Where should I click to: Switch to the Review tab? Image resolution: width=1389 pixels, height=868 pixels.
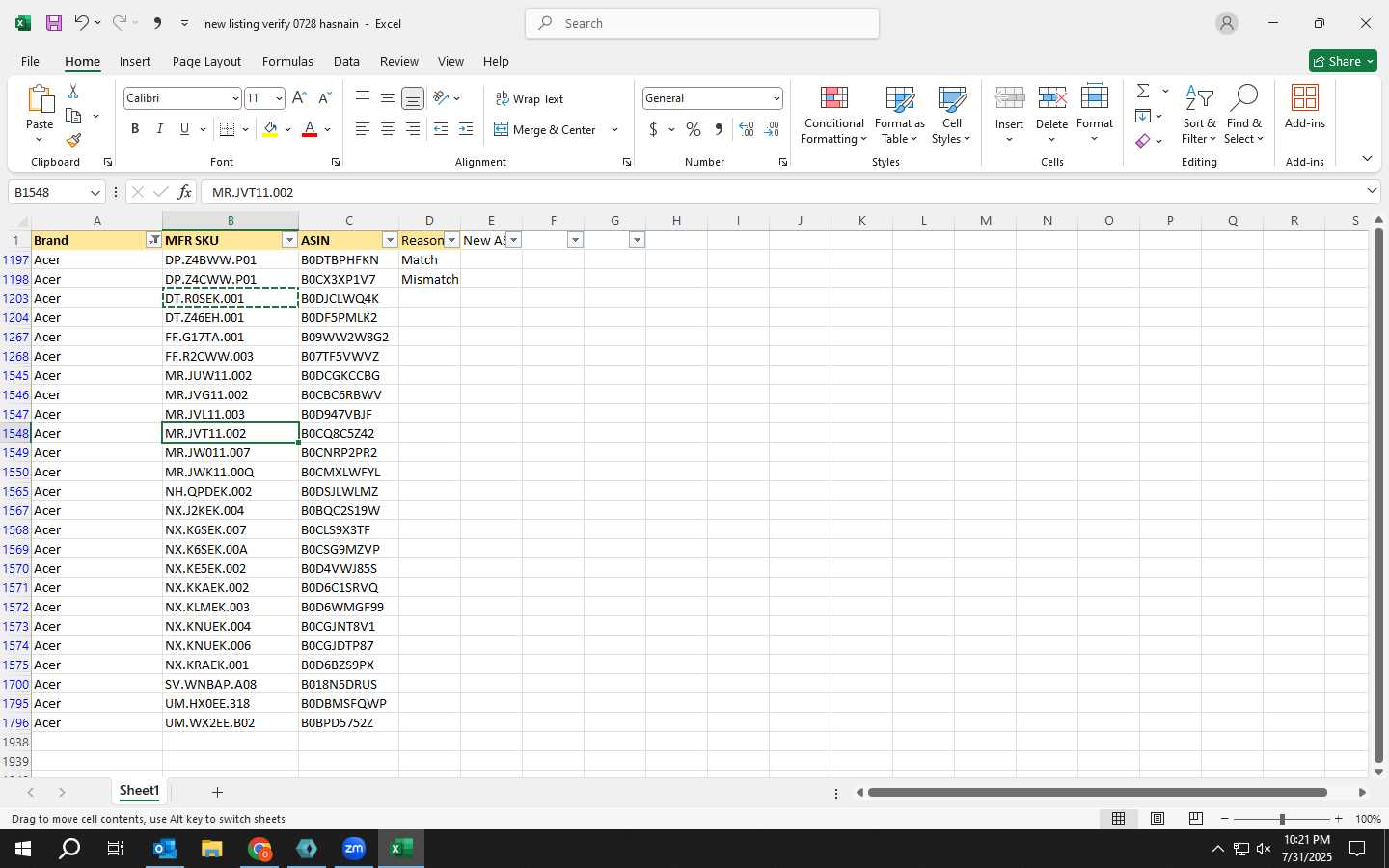(x=399, y=61)
